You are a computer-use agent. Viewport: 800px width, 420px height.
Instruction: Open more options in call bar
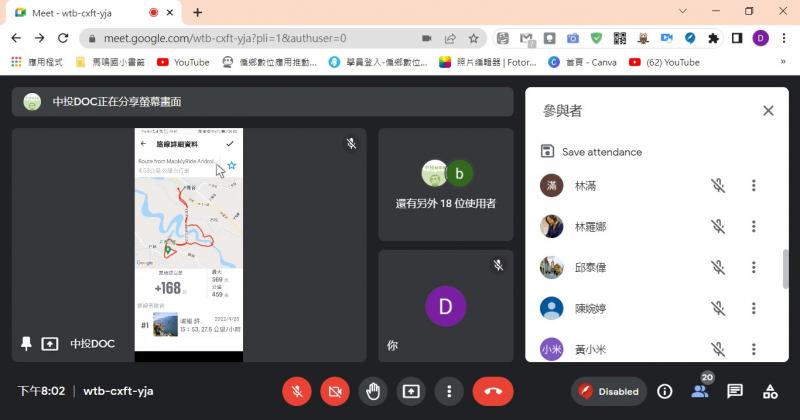(449, 391)
